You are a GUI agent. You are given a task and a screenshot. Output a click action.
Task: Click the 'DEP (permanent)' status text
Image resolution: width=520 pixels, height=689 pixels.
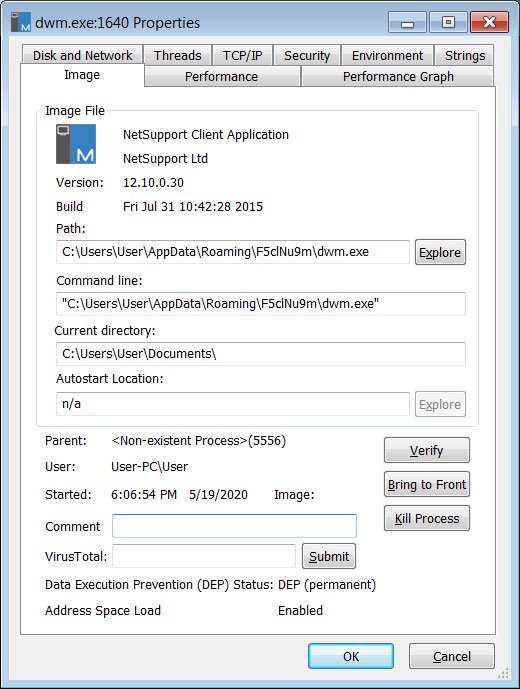click(x=327, y=585)
